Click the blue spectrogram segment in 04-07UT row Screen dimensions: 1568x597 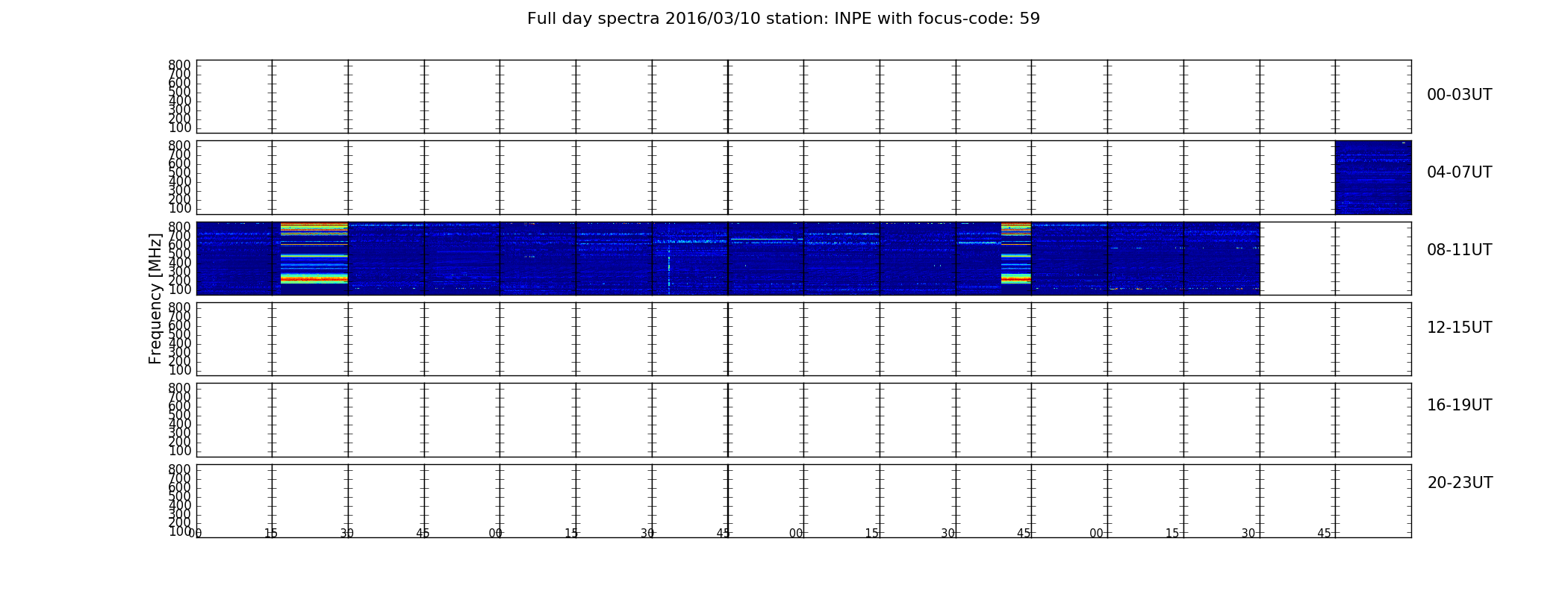[x=1373, y=178]
